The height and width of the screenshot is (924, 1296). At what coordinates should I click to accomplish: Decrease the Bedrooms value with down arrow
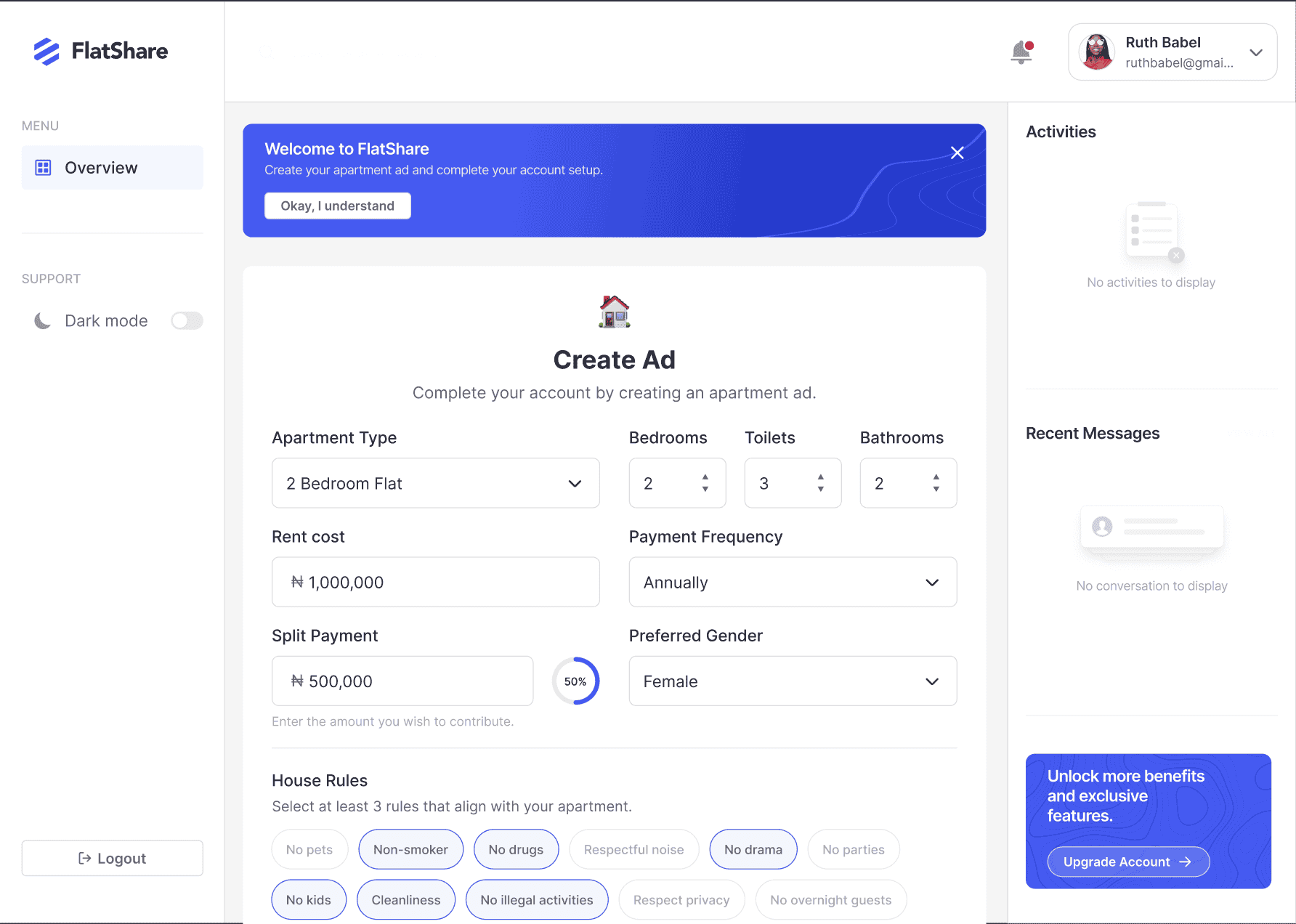click(x=705, y=489)
